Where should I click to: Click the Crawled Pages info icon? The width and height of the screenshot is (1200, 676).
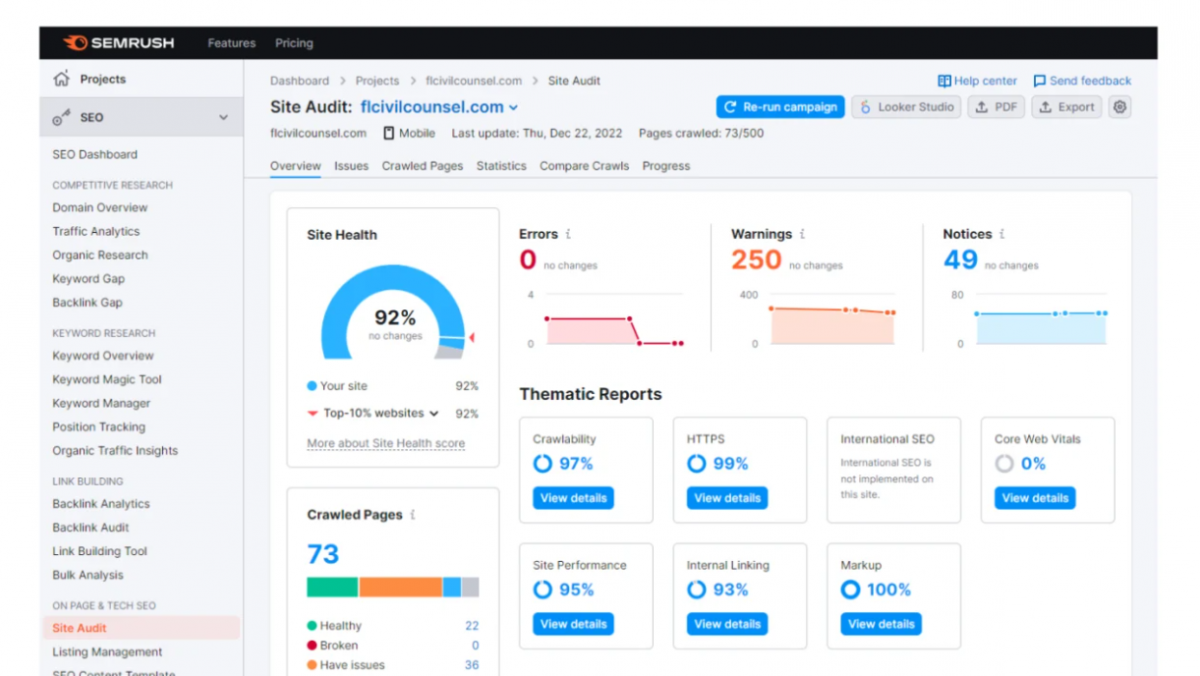pos(412,515)
